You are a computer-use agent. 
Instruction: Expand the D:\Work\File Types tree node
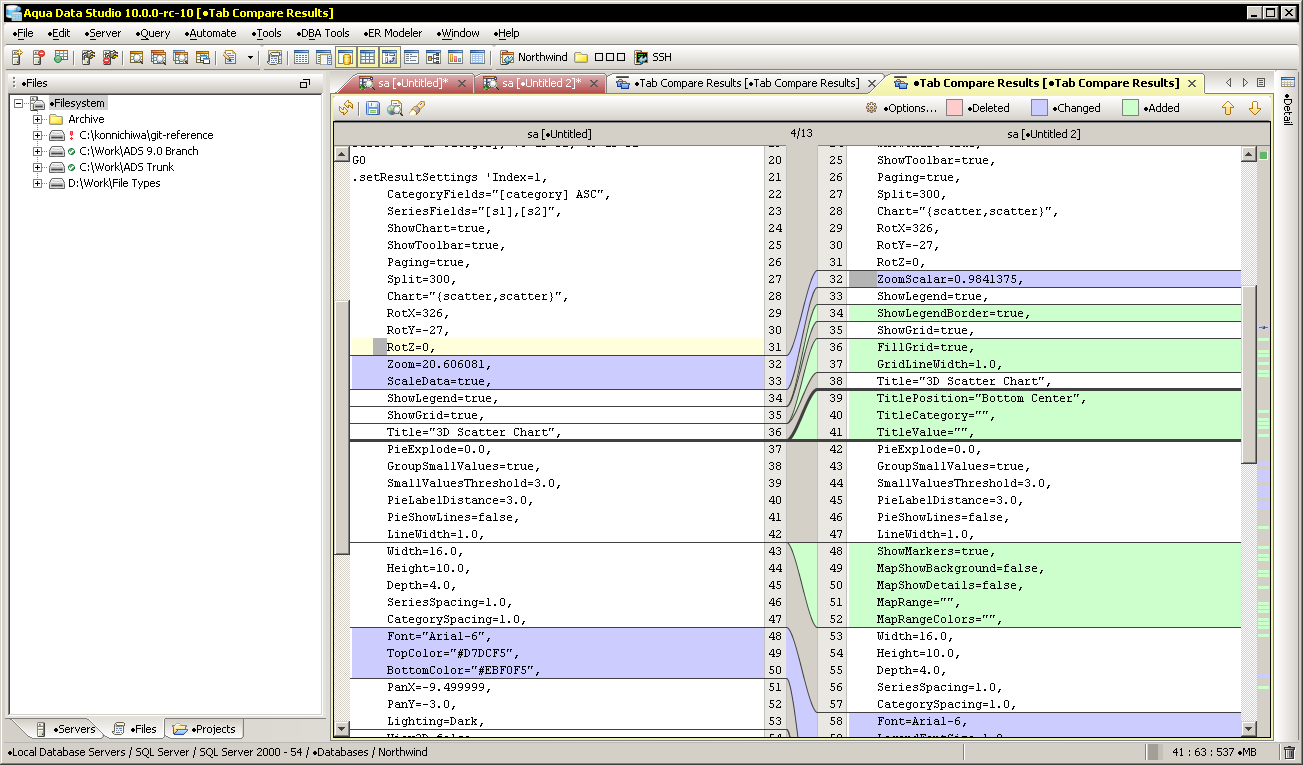coord(37,183)
